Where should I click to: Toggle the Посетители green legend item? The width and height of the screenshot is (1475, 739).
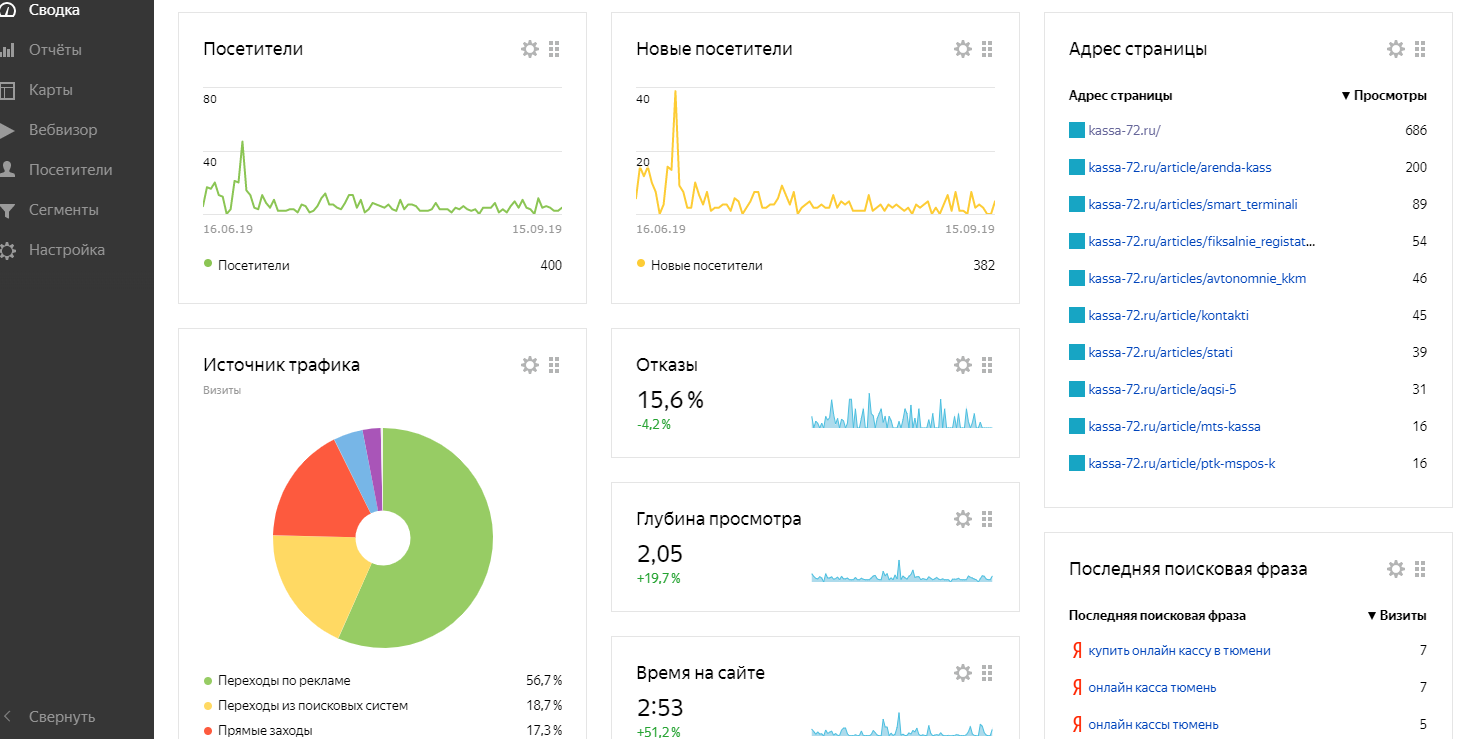(x=246, y=265)
